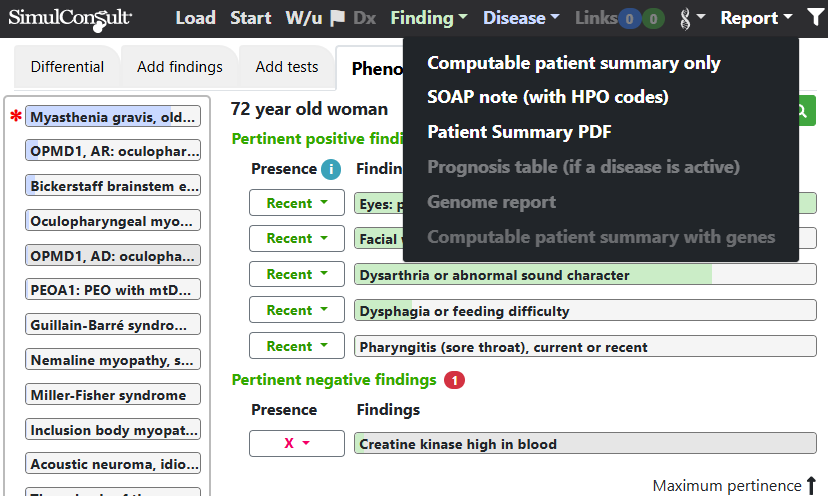Select SOAP note (with HPO codes)
Image resolution: width=828 pixels, height=496 pixels.
pos(548,97)
